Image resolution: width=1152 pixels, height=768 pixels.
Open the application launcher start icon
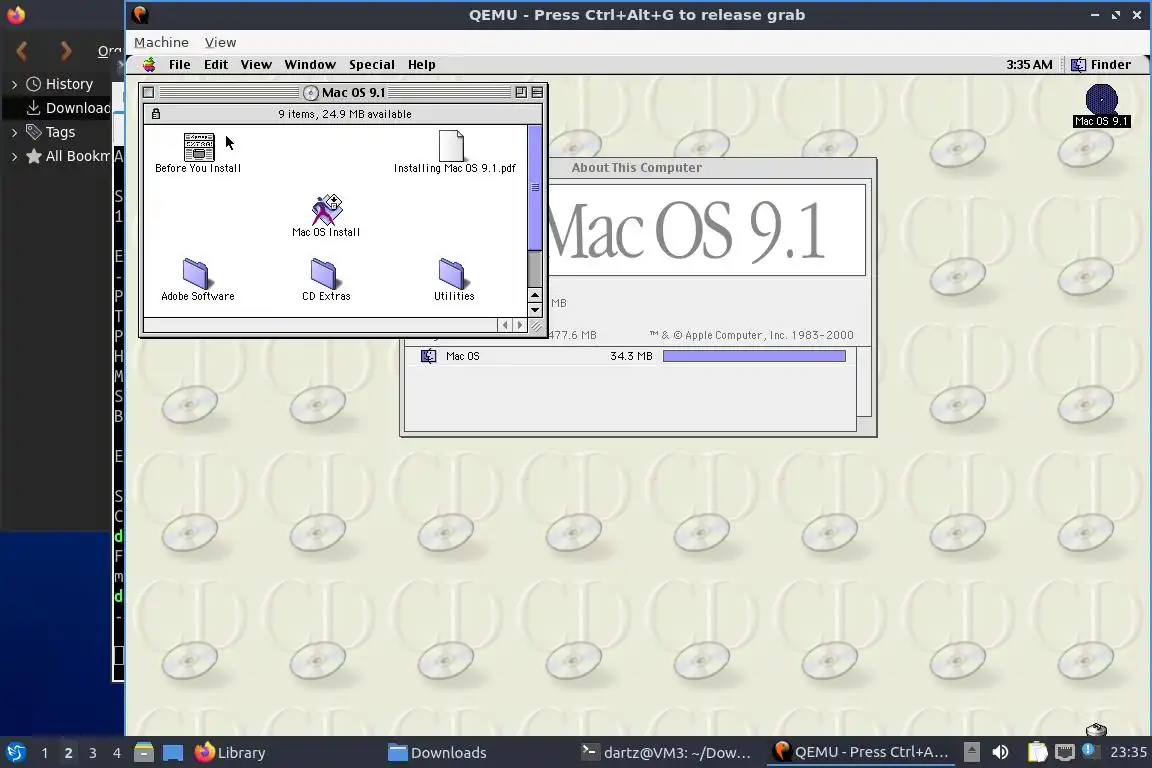16,753
